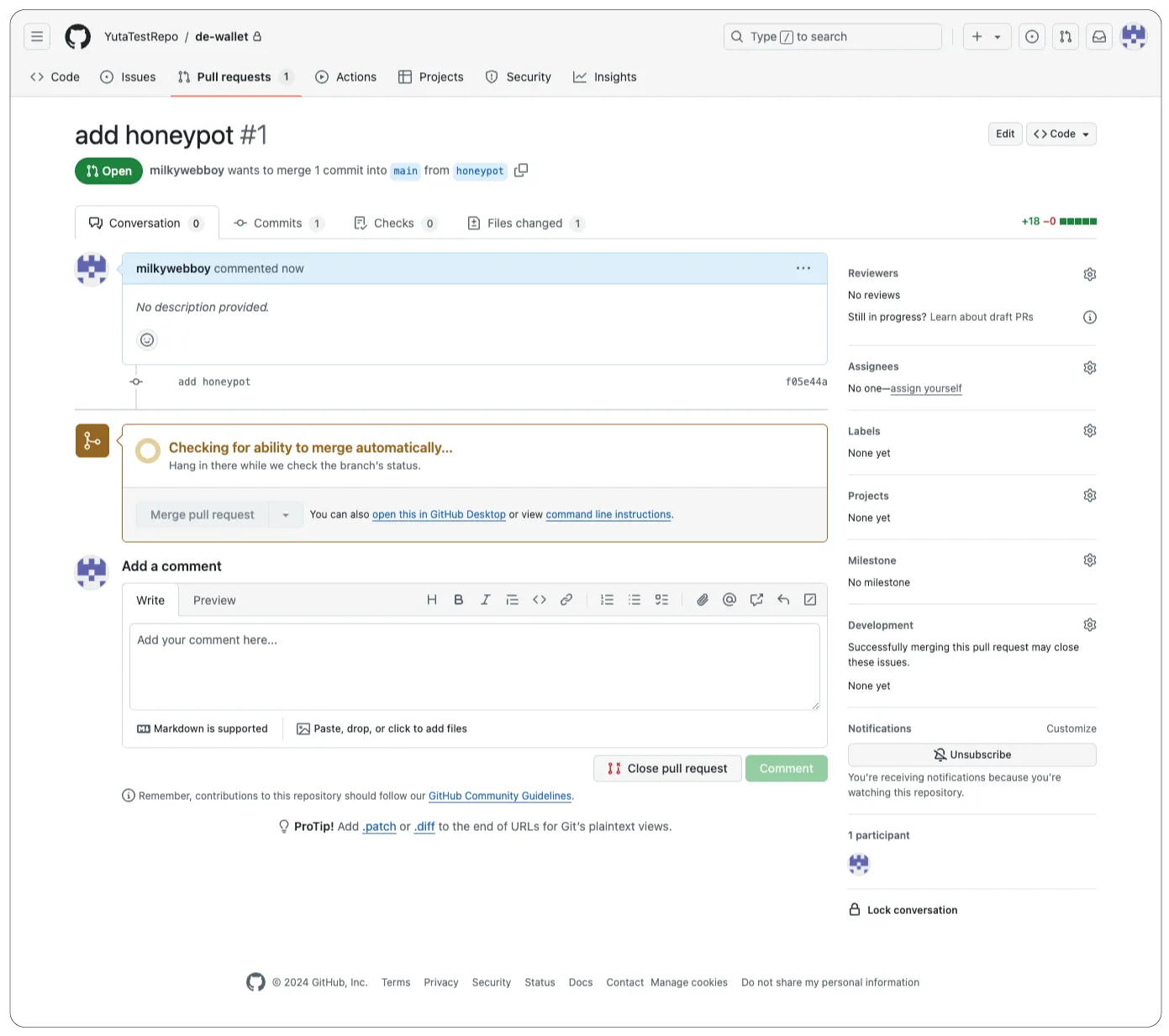The height and width of the screenshot is (1036, 1169).
Task: Switch to the Files changed tab
Action: tap(526, 224)
